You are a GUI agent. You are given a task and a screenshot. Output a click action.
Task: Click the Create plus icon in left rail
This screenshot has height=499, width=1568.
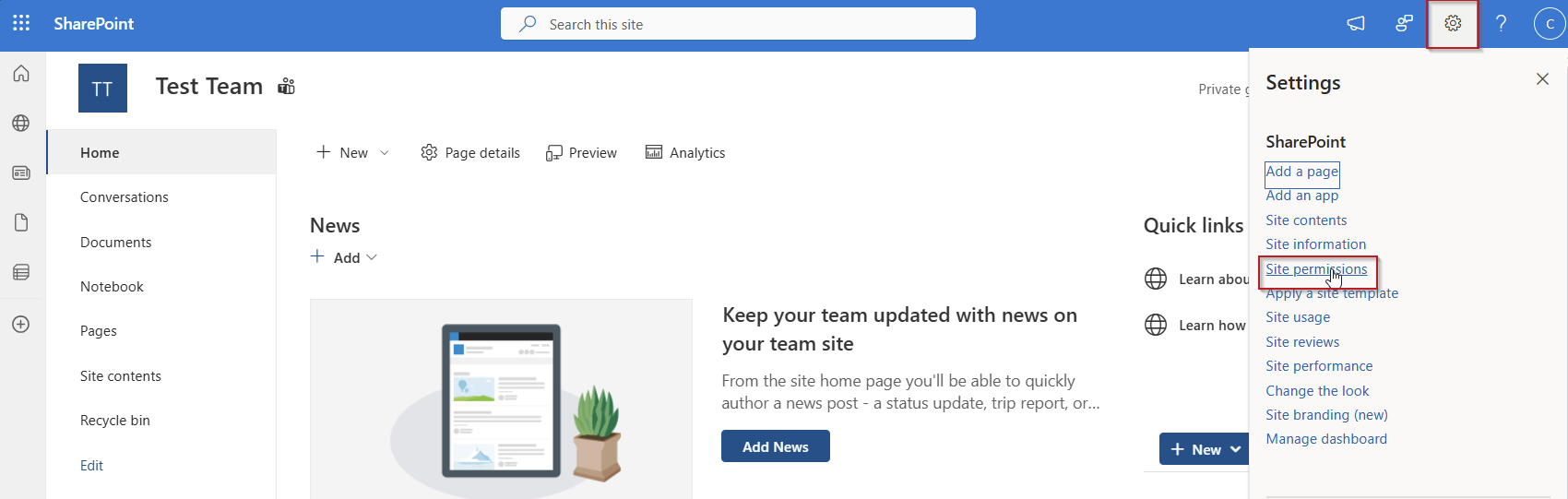click(x=21, y=325)
